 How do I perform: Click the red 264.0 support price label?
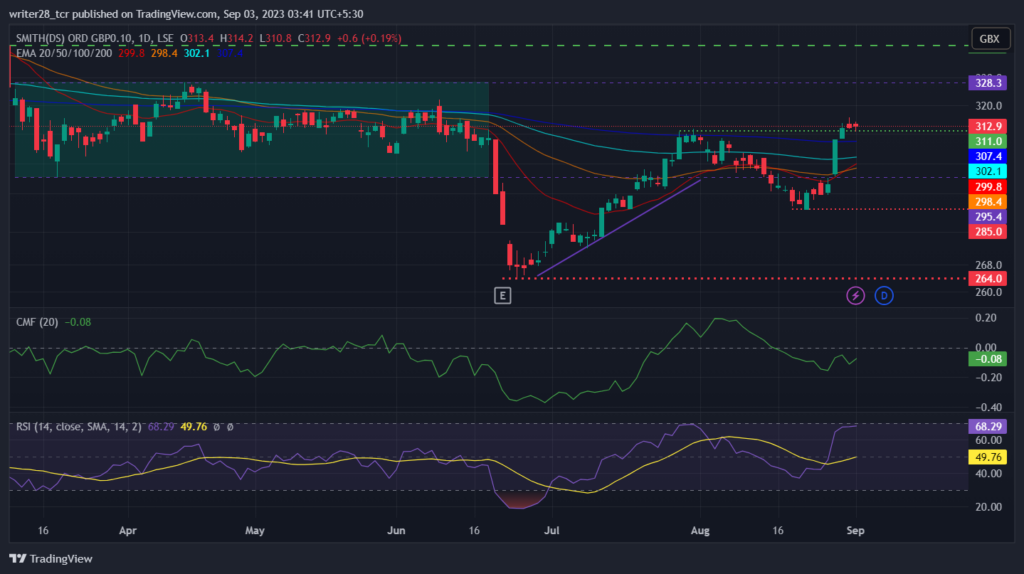coord(987,279)
